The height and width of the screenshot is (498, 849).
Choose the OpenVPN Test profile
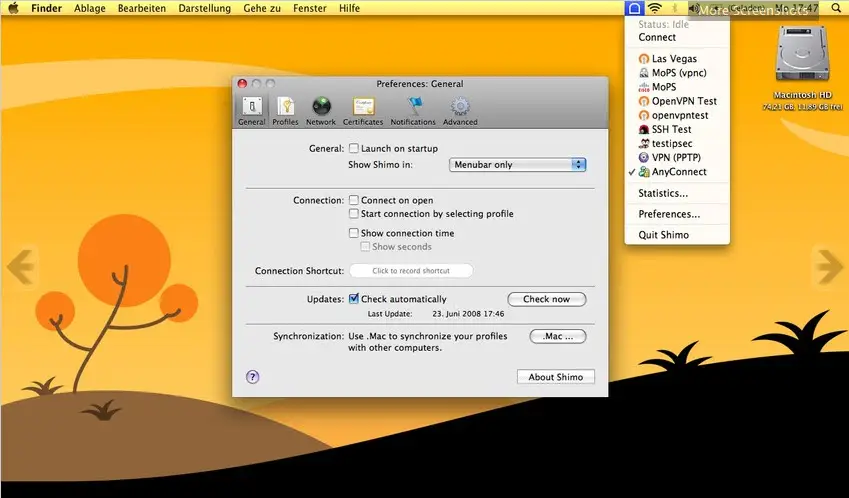[677, 101]
